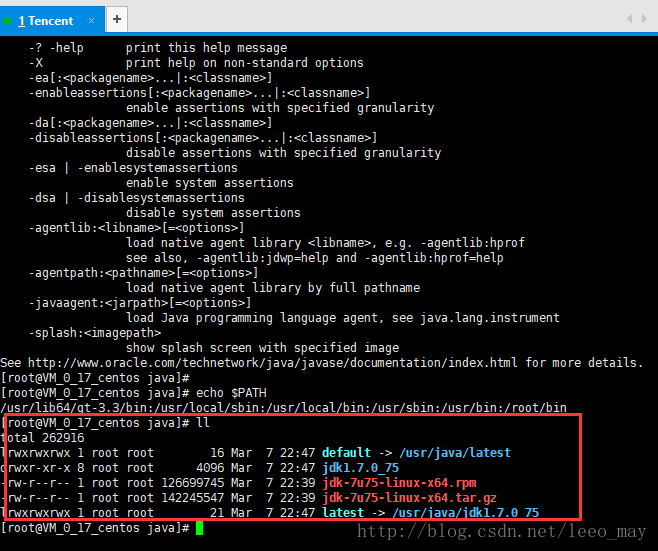The width and height of the screenshot is (658, 551).
Task: Click '-dsa | -disablesystemassertions' option
Action: click(136, 198)
